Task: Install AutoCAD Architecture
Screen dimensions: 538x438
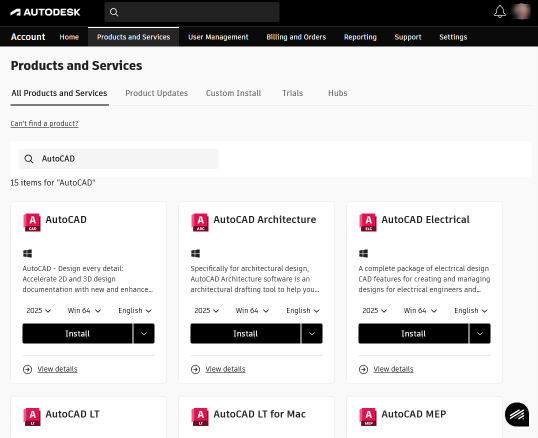Action: point(245,333)
